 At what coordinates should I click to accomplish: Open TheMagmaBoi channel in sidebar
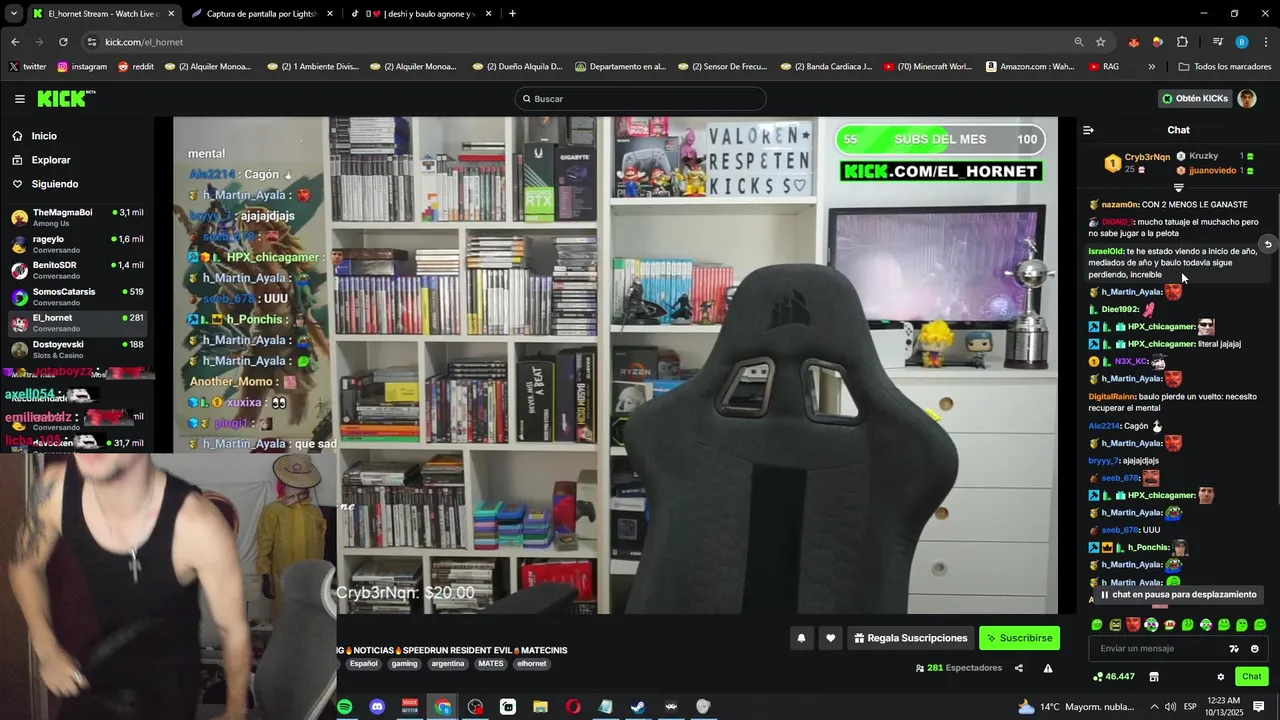coord(78,217)
